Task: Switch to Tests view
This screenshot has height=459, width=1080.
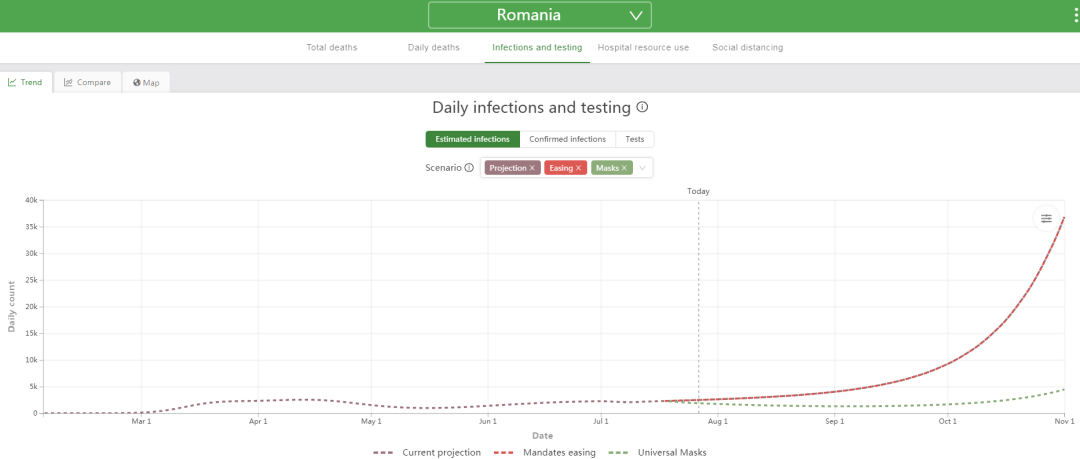Action: [x=634, y=139]
